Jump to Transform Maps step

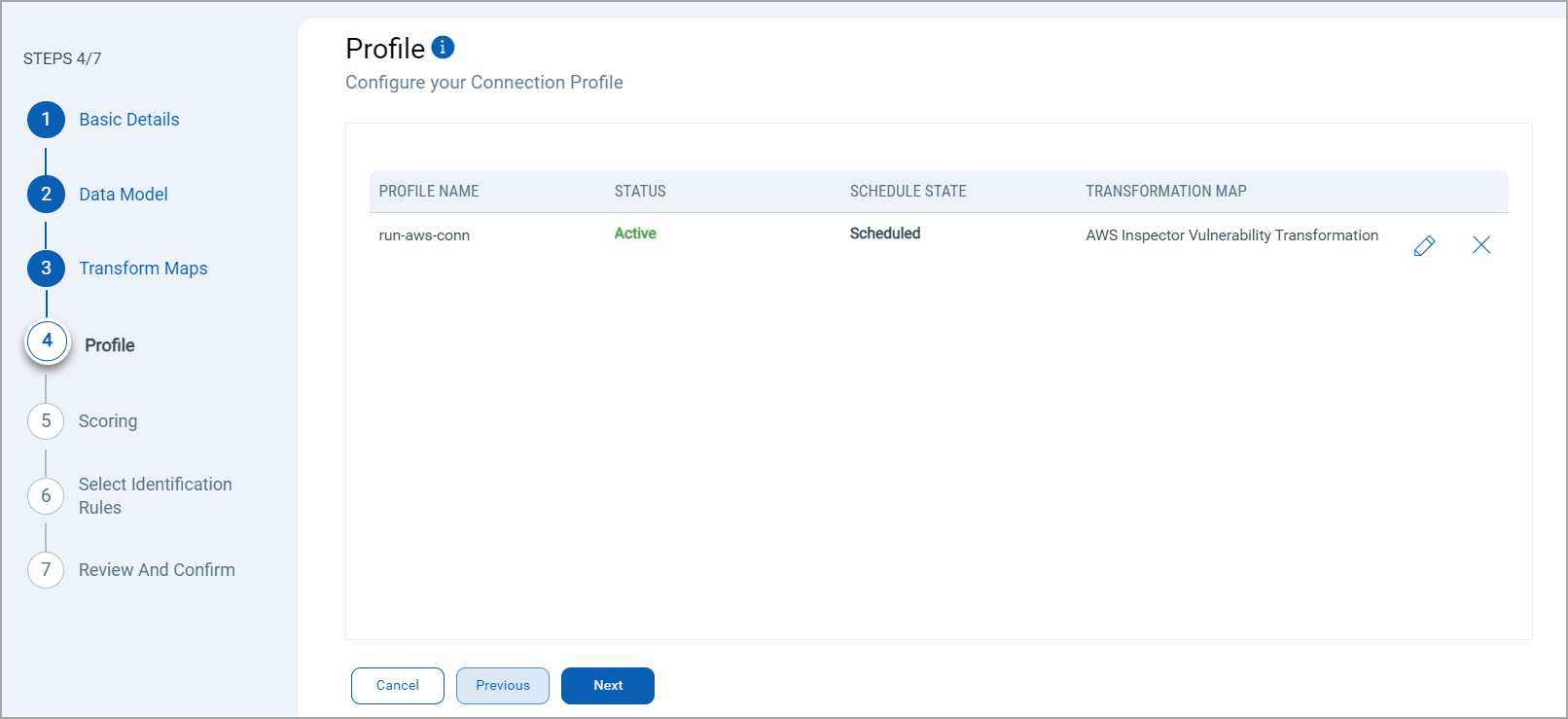(x=143, y=269)
